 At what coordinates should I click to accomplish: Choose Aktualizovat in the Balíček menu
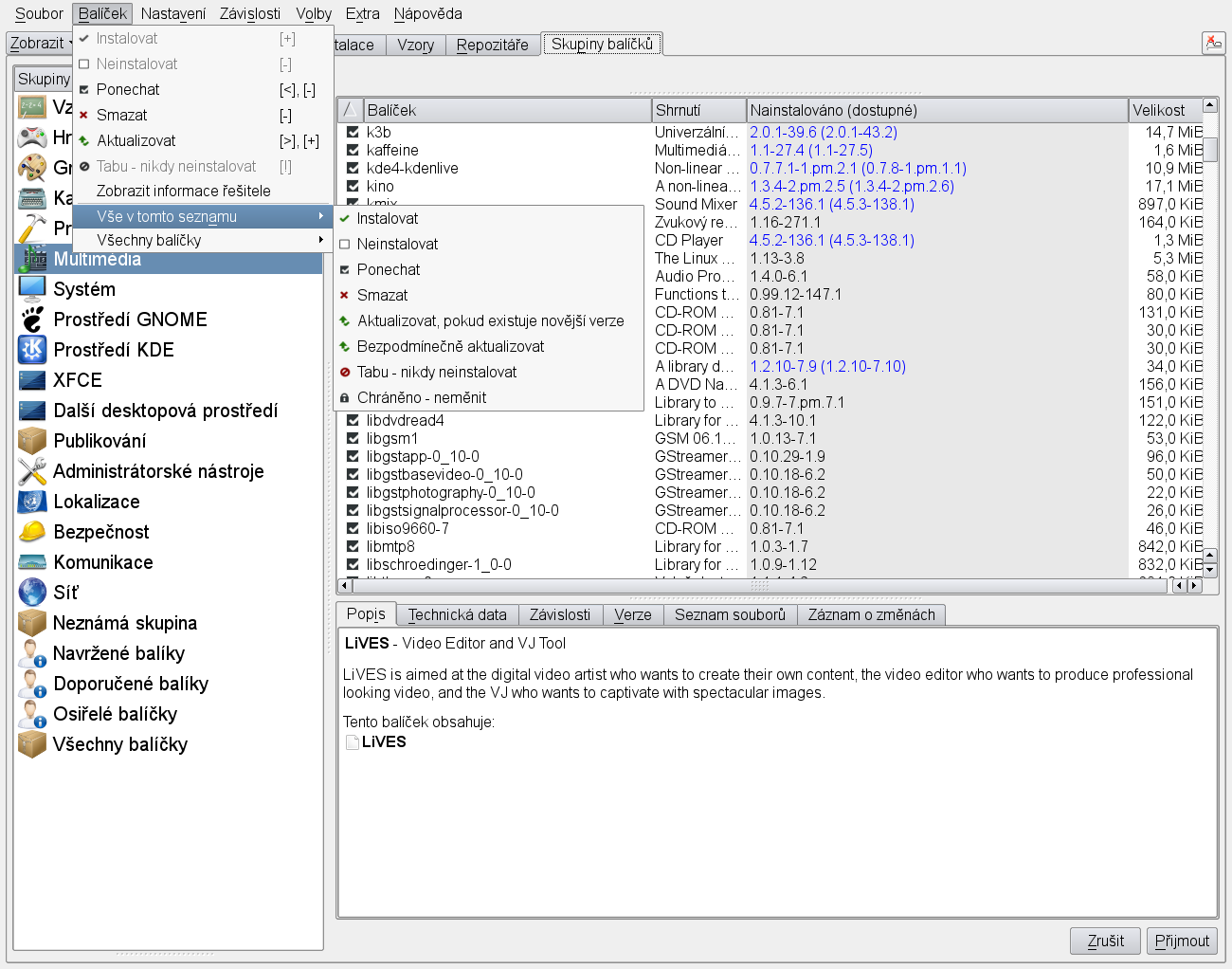(x=203, y=140)
